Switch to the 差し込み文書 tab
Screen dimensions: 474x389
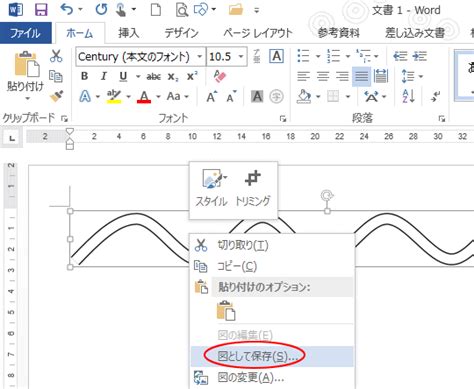click(415, 33)
